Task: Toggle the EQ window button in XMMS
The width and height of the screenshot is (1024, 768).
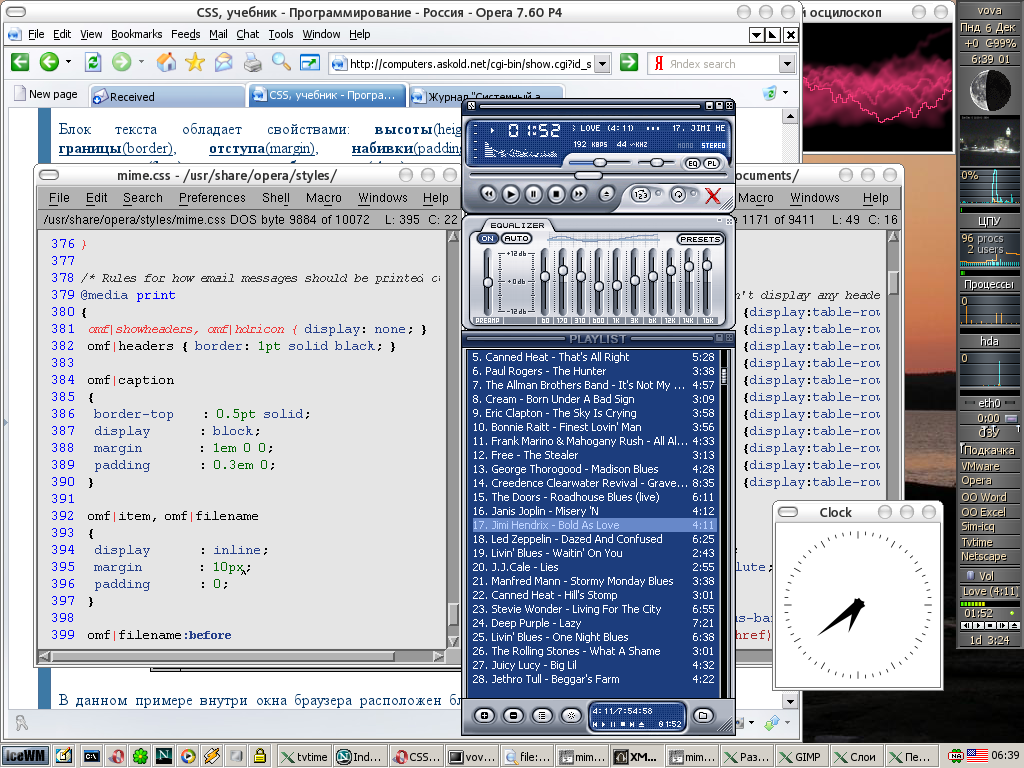Action: pos(692,163)
